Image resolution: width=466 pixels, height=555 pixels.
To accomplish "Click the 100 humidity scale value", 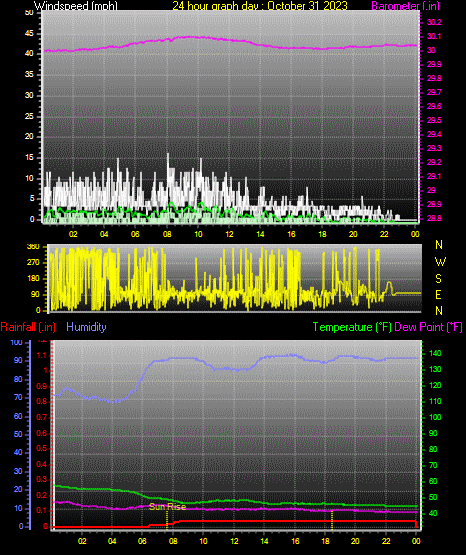I will tap(17, 342).
